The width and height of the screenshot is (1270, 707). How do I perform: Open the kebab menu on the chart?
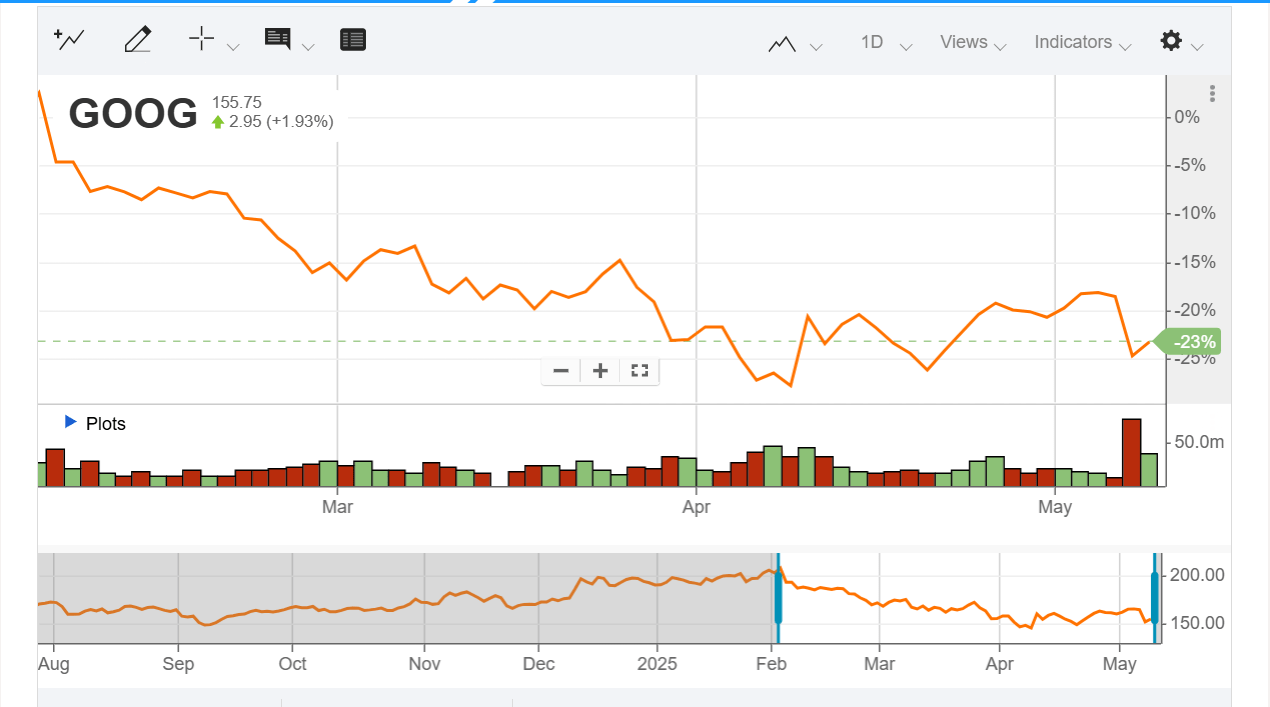pos(1211,93)
